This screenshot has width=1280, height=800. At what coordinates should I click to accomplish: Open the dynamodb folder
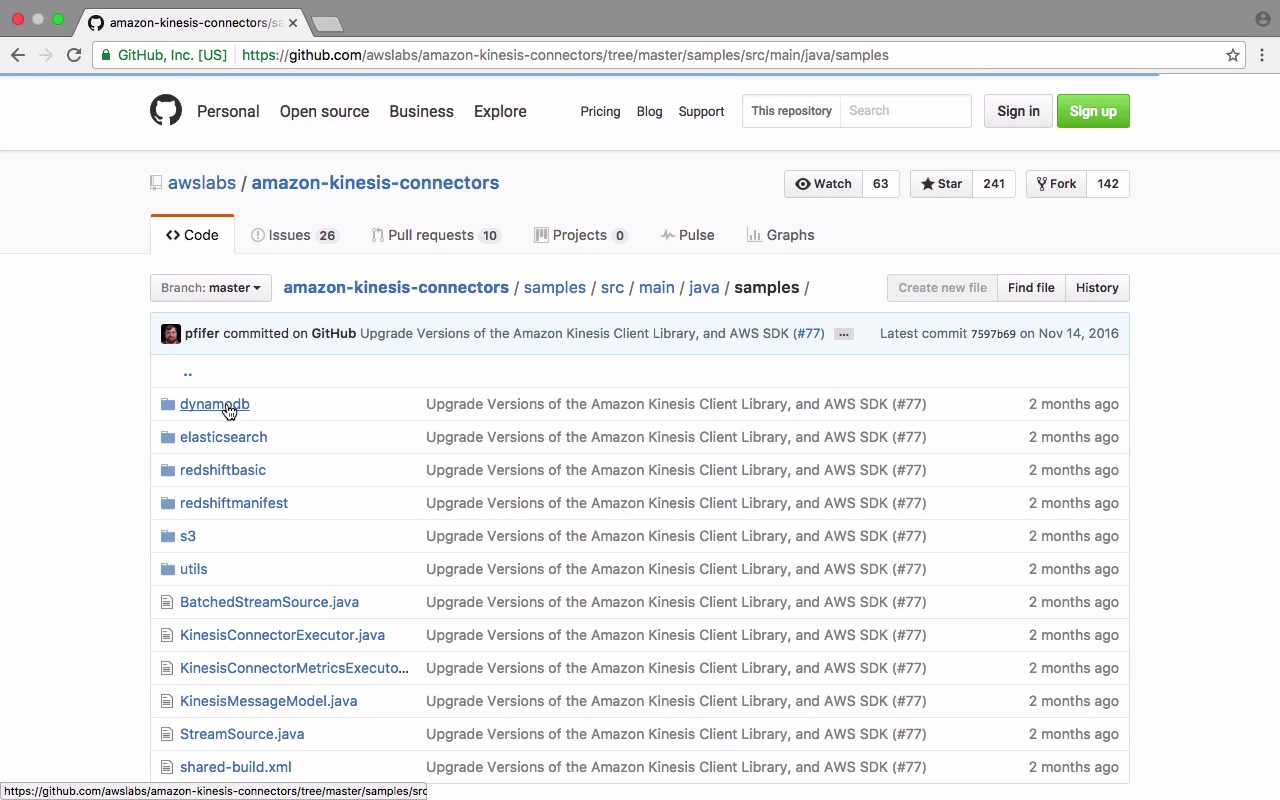tap(214, 404)
